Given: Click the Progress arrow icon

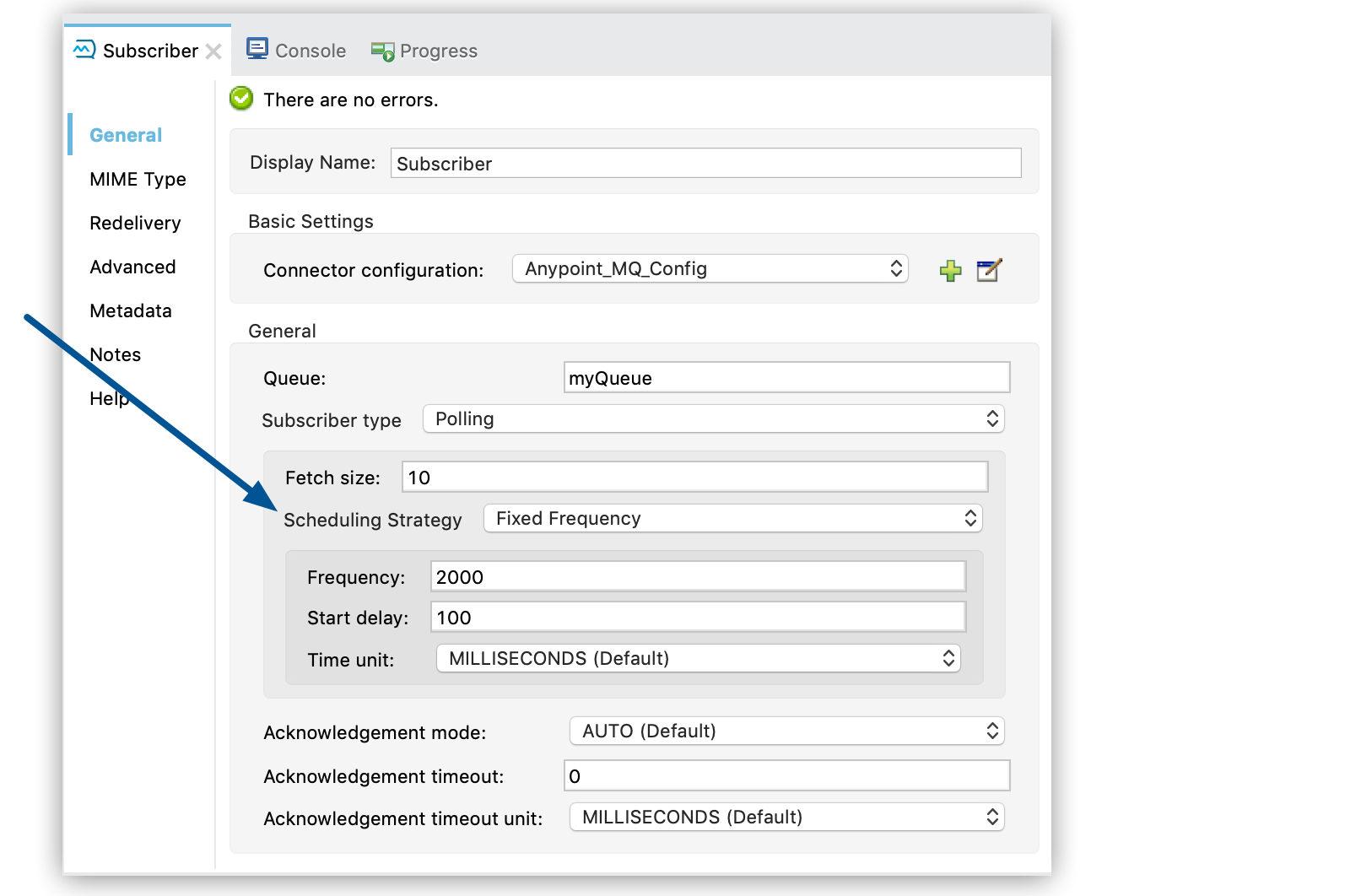Looking at the screenshot, I should (x=381, y=51).
